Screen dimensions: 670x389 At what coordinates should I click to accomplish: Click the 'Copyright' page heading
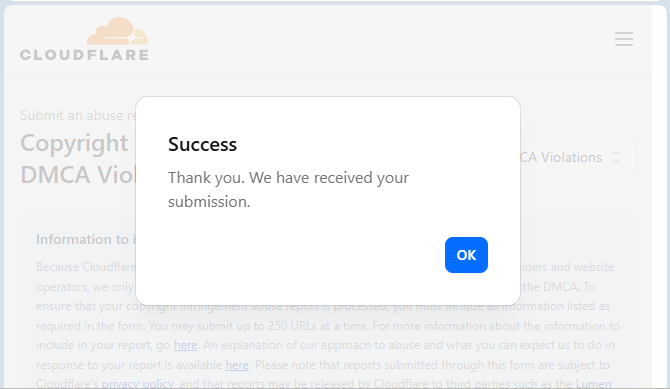click(74, 143)
